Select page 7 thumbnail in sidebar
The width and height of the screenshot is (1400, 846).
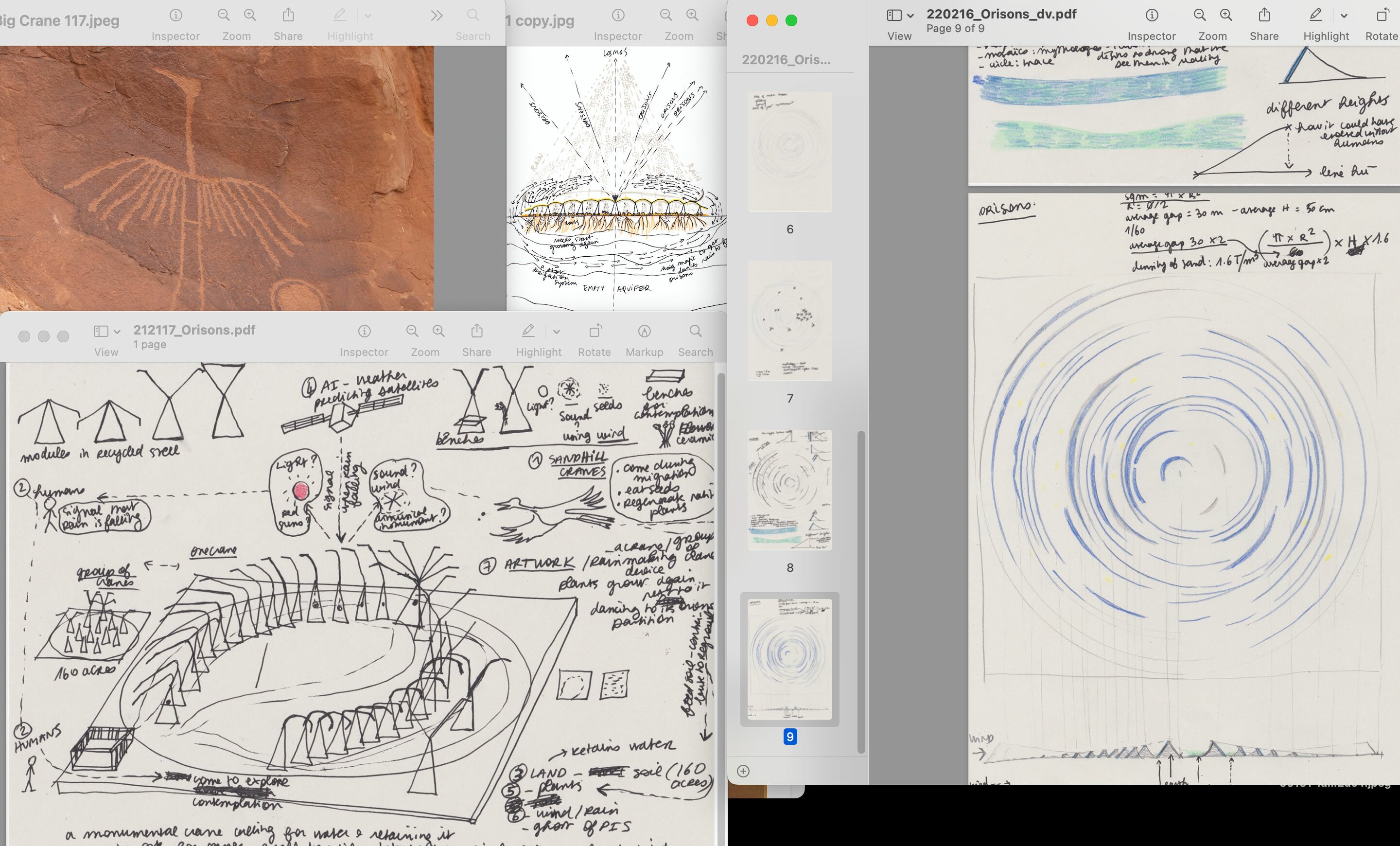coord(789,321)
